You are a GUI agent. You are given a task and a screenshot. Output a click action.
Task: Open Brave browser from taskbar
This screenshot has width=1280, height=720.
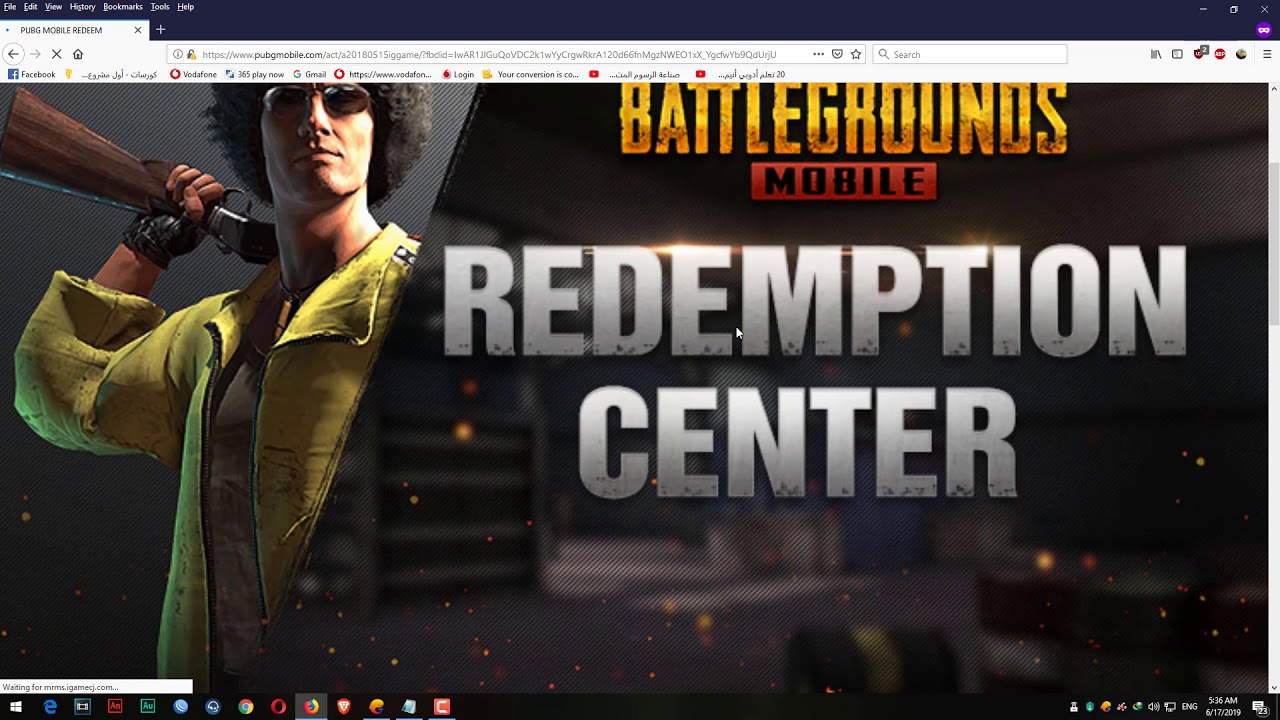344,707
